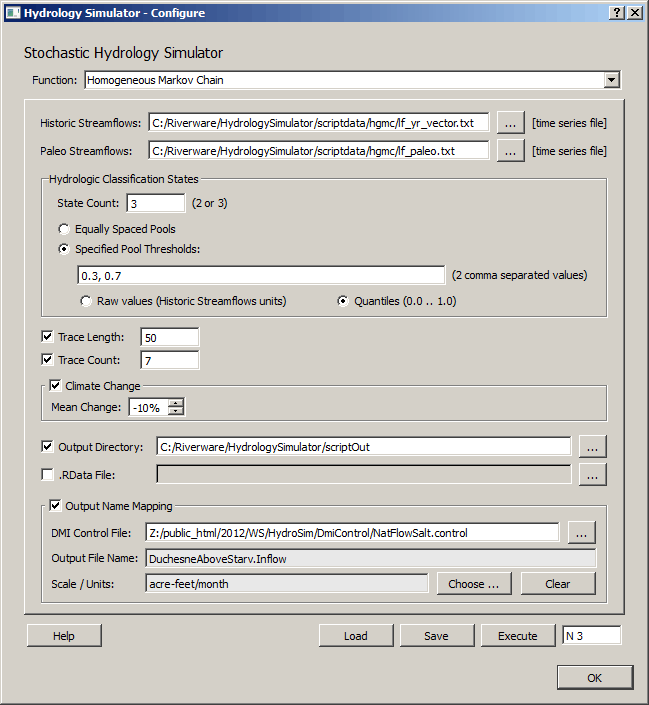Viewport: 649px width, 705px height.
Task: Enable the .RData File checkbox
Action: click(x=47, y=474)
